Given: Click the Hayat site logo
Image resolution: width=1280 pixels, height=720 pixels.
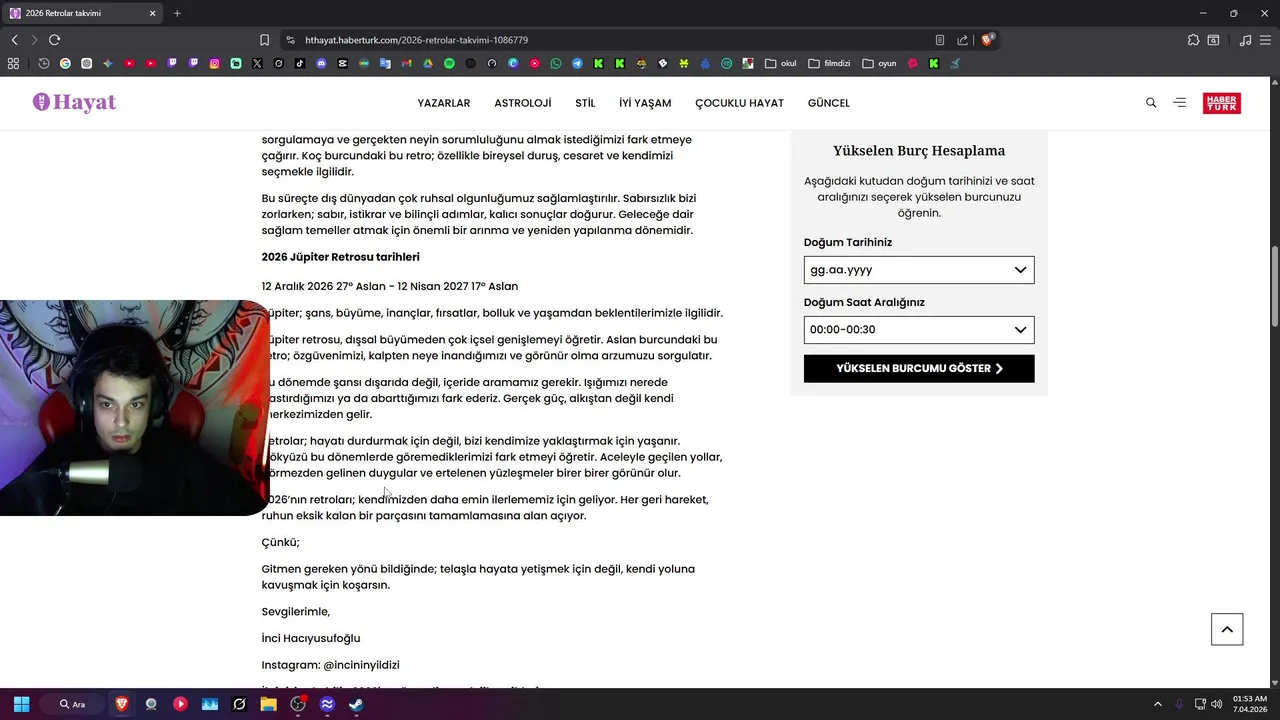Looking at the screenshot, I should click(x=75, y=102).
